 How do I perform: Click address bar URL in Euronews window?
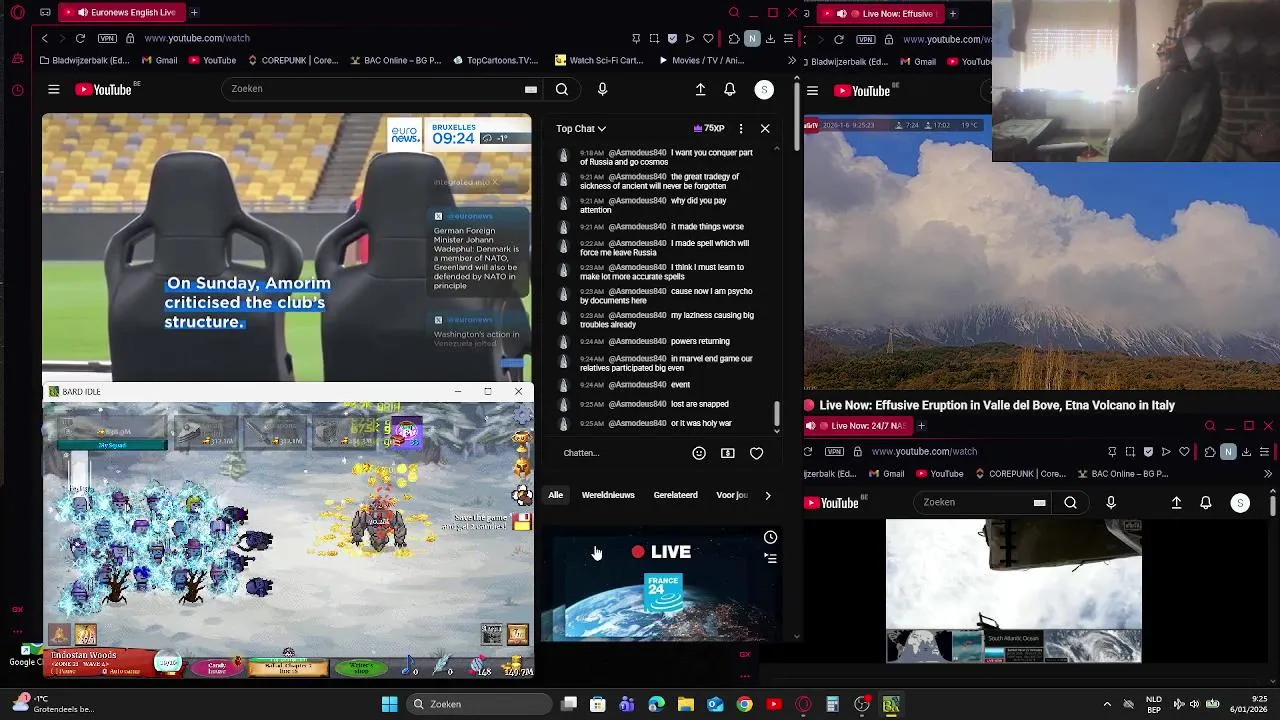tap(197, 38)
